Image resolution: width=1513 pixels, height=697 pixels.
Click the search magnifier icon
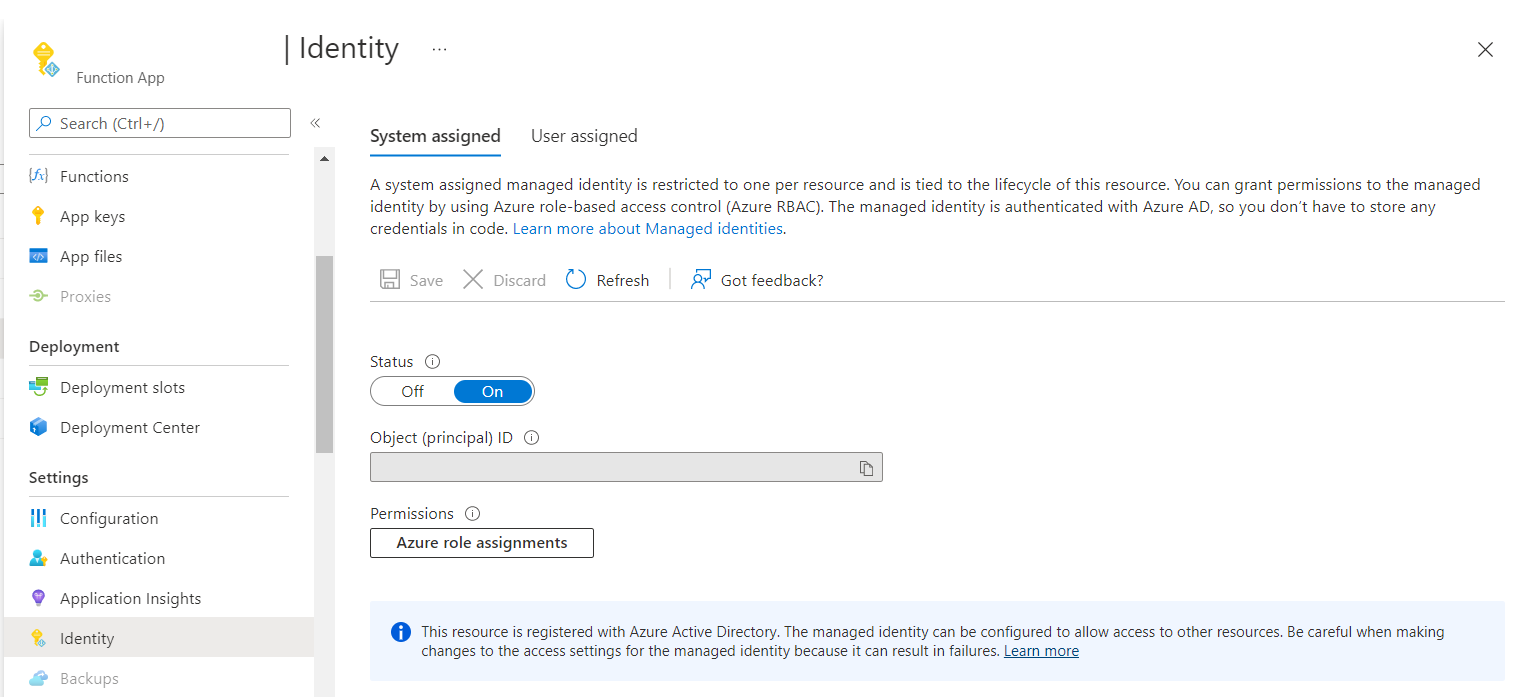pos(44,123)
